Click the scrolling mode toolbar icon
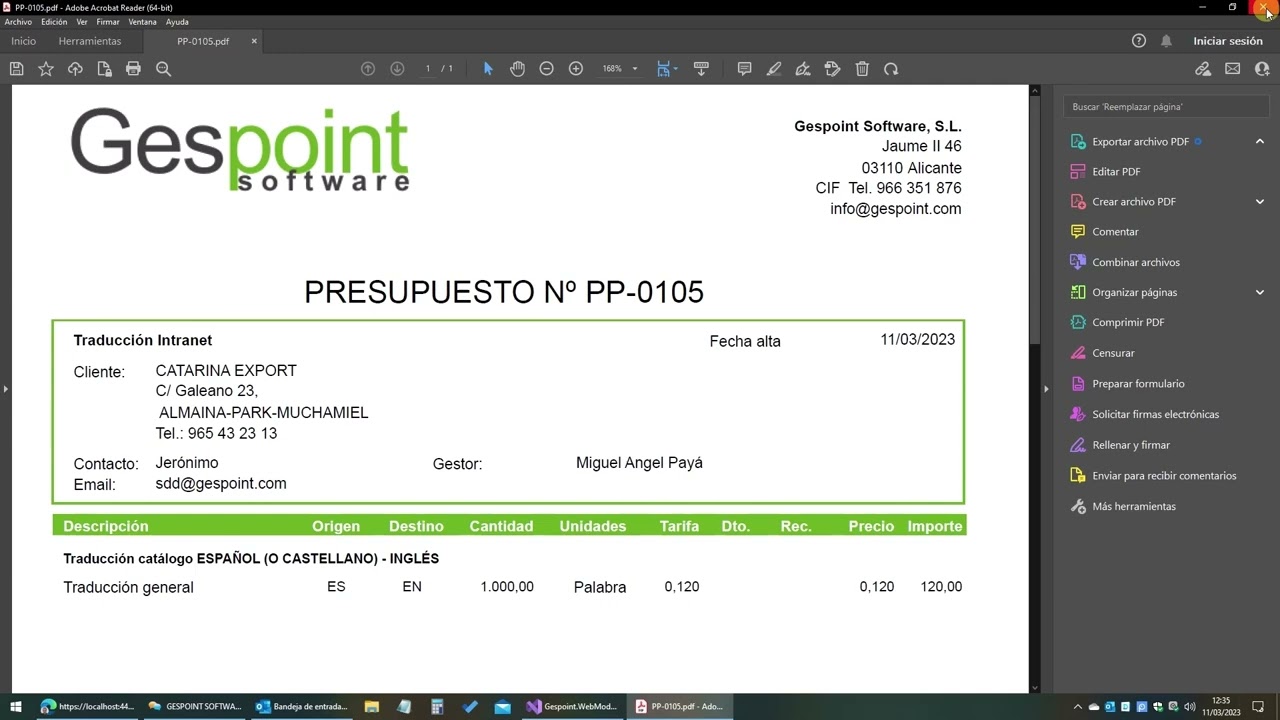This screenshot has height=720, width=1280. 701,69
